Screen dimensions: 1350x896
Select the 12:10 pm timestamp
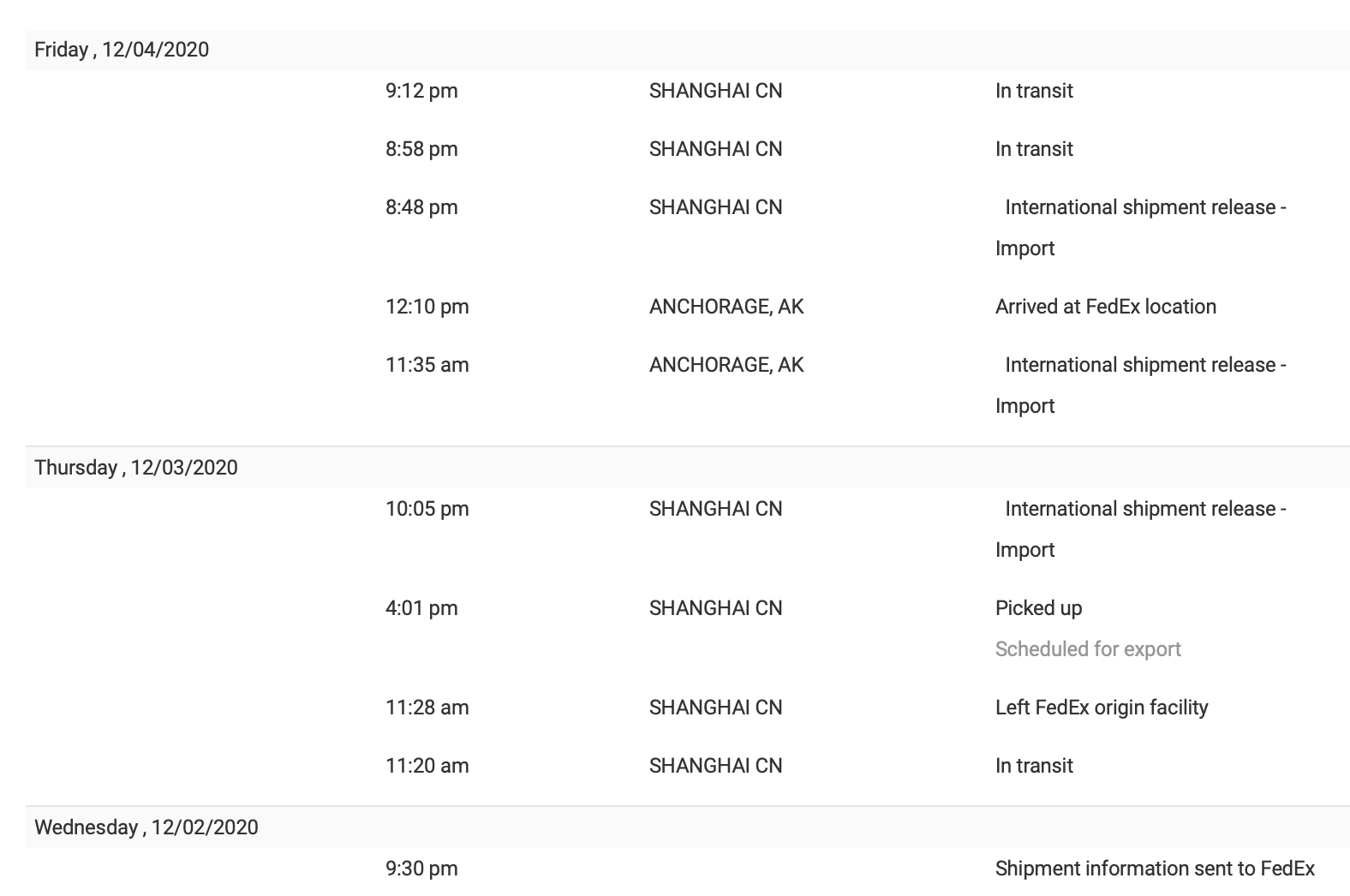(427, 307)
